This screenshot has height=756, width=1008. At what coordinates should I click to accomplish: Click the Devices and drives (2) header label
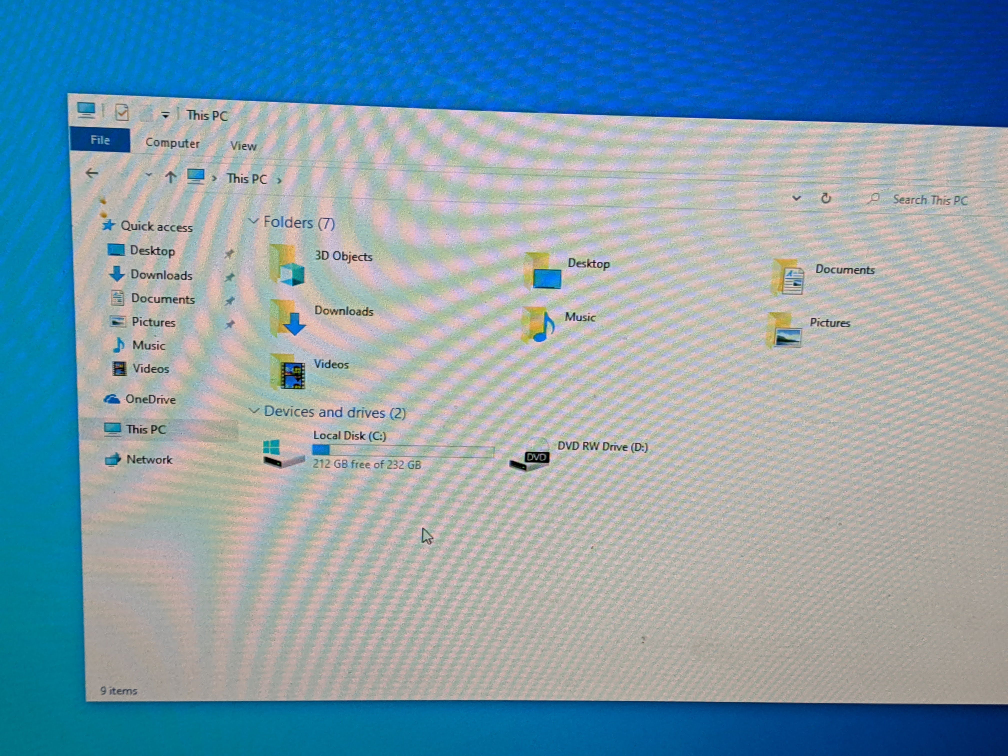click(334, 412)
